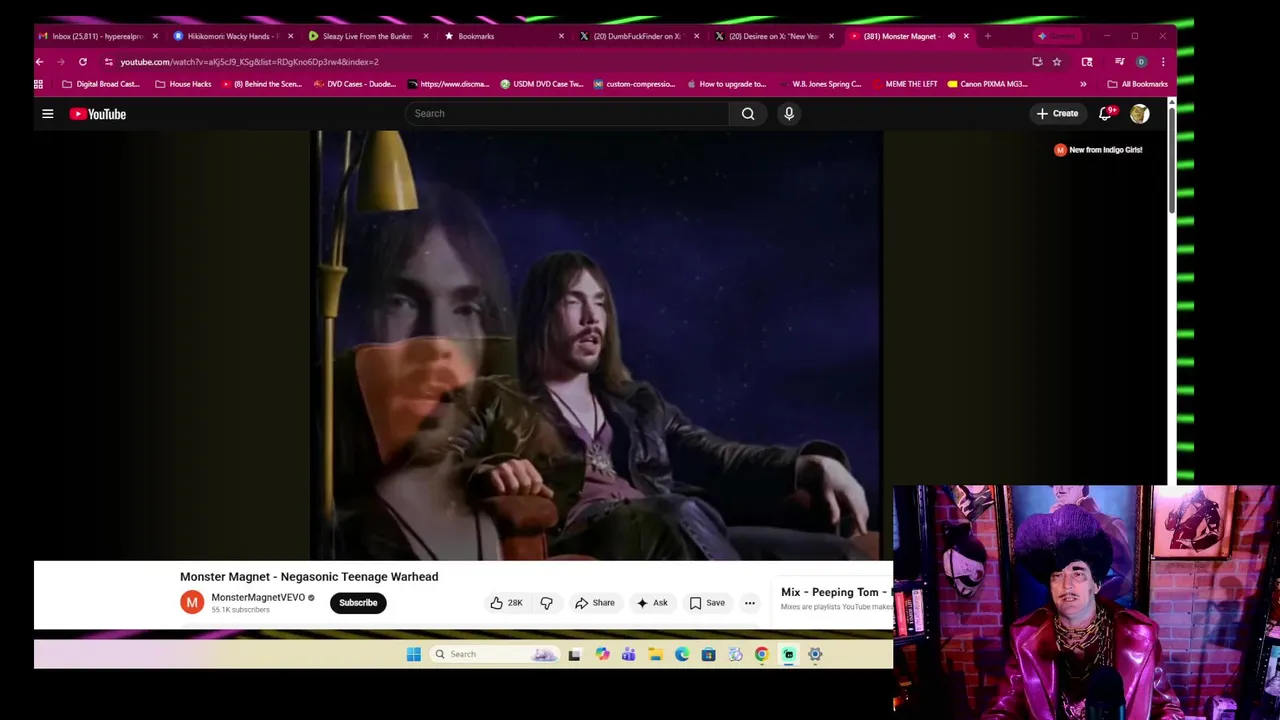Reload the page with refresh icon
Viewport: 1280px width, 720px height.
[83, 62]
